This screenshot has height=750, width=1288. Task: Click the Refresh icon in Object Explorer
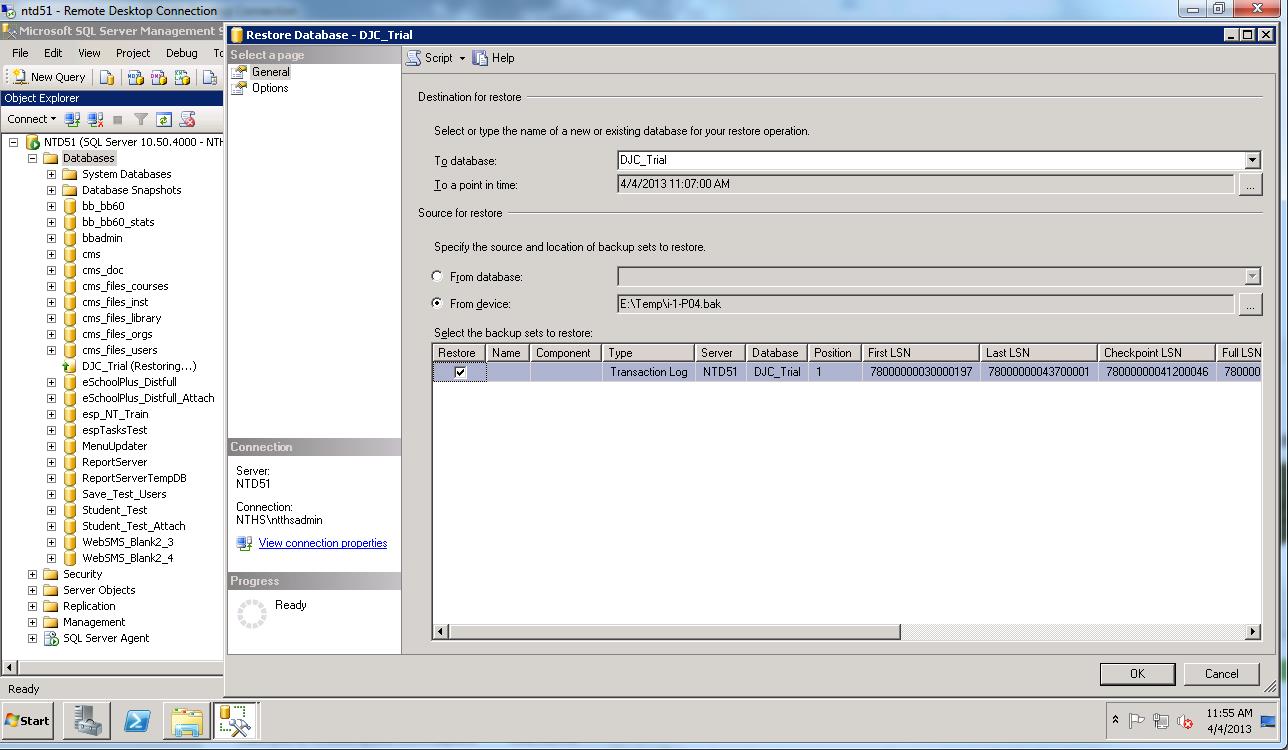163,119
